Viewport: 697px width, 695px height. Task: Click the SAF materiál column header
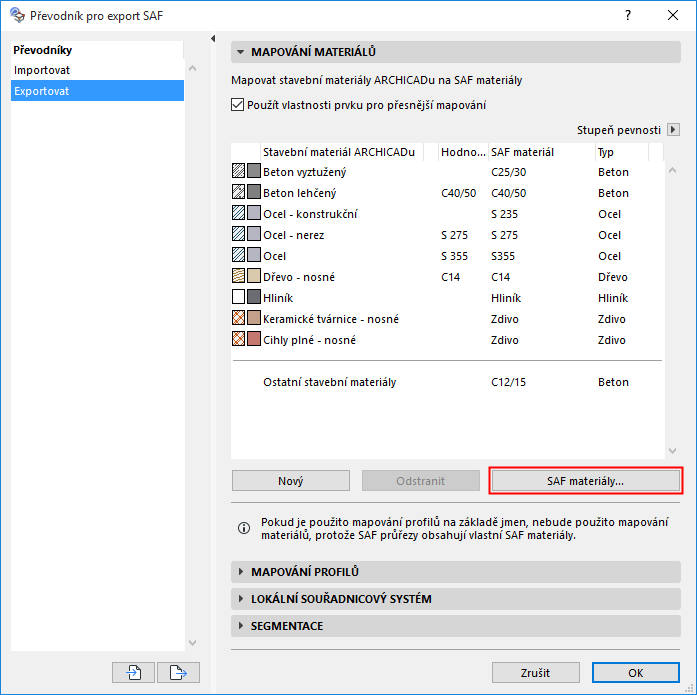click(541, 152)
